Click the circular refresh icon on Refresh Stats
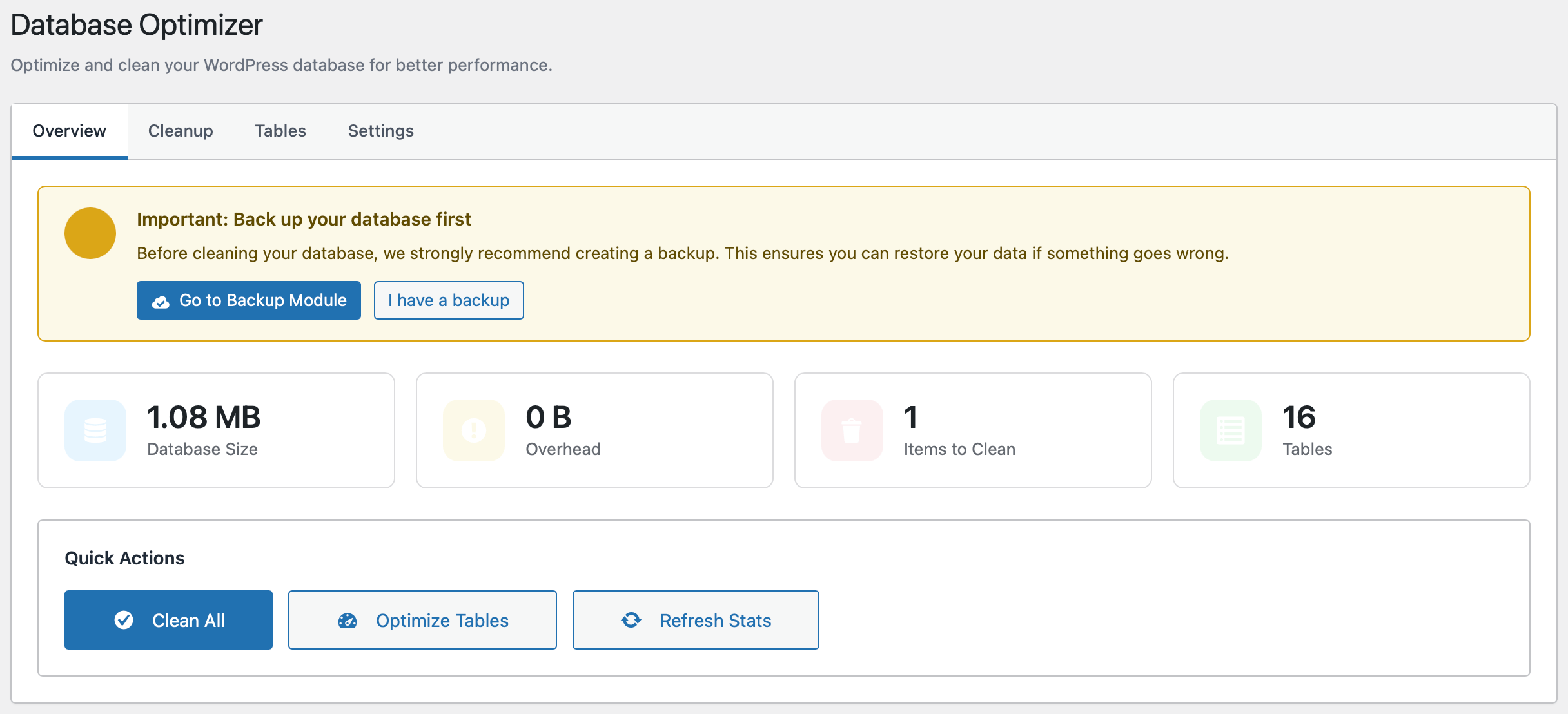Screen dimensions: 1568x714 (631, 620)
